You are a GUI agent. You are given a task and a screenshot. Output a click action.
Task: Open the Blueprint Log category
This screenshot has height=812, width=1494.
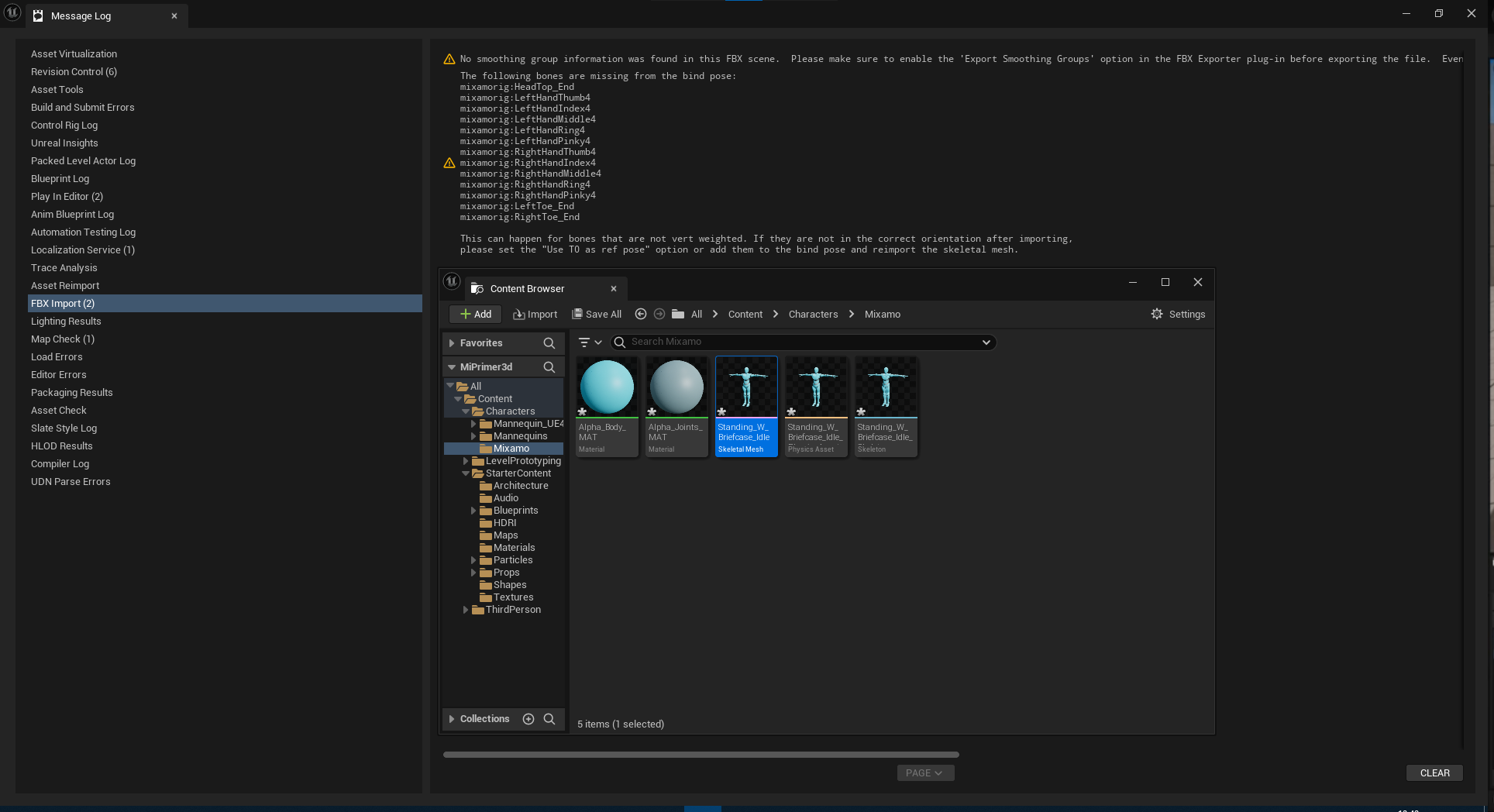click(x=225, y=179)
